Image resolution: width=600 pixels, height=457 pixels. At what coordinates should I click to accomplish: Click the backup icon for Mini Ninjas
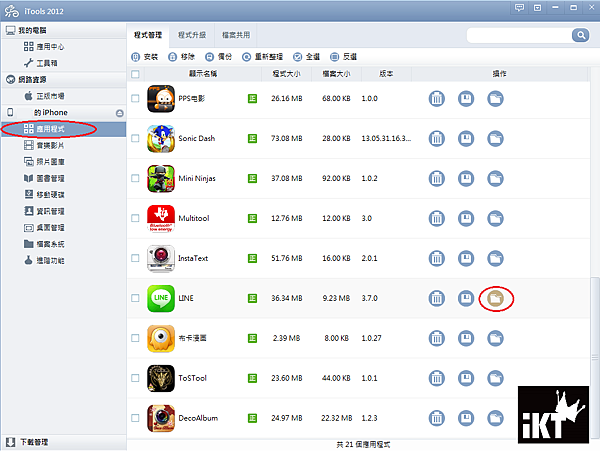(466, 178)
